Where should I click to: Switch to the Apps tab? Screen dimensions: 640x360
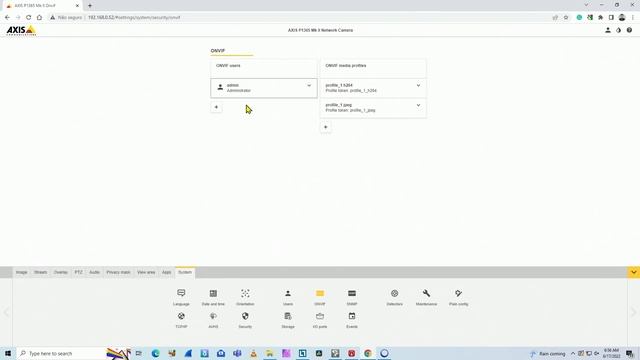click(167, 272)
